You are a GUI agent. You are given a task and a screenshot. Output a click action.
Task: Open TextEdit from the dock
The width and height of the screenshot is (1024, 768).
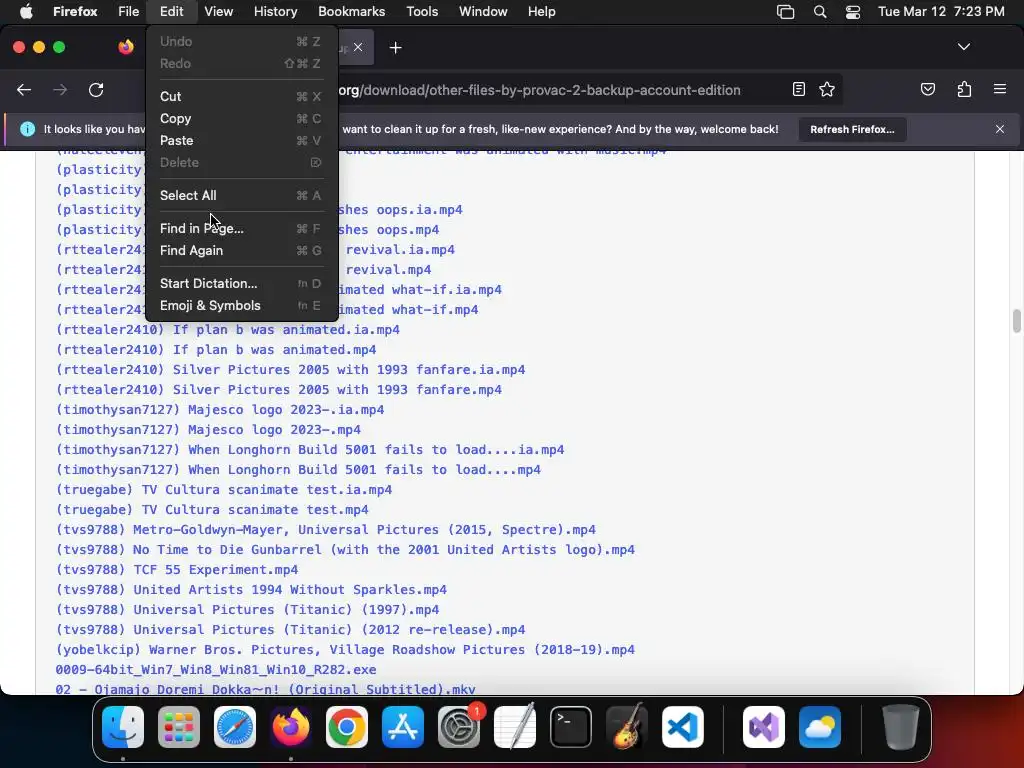pyautogui.click(x=515, y=727)
